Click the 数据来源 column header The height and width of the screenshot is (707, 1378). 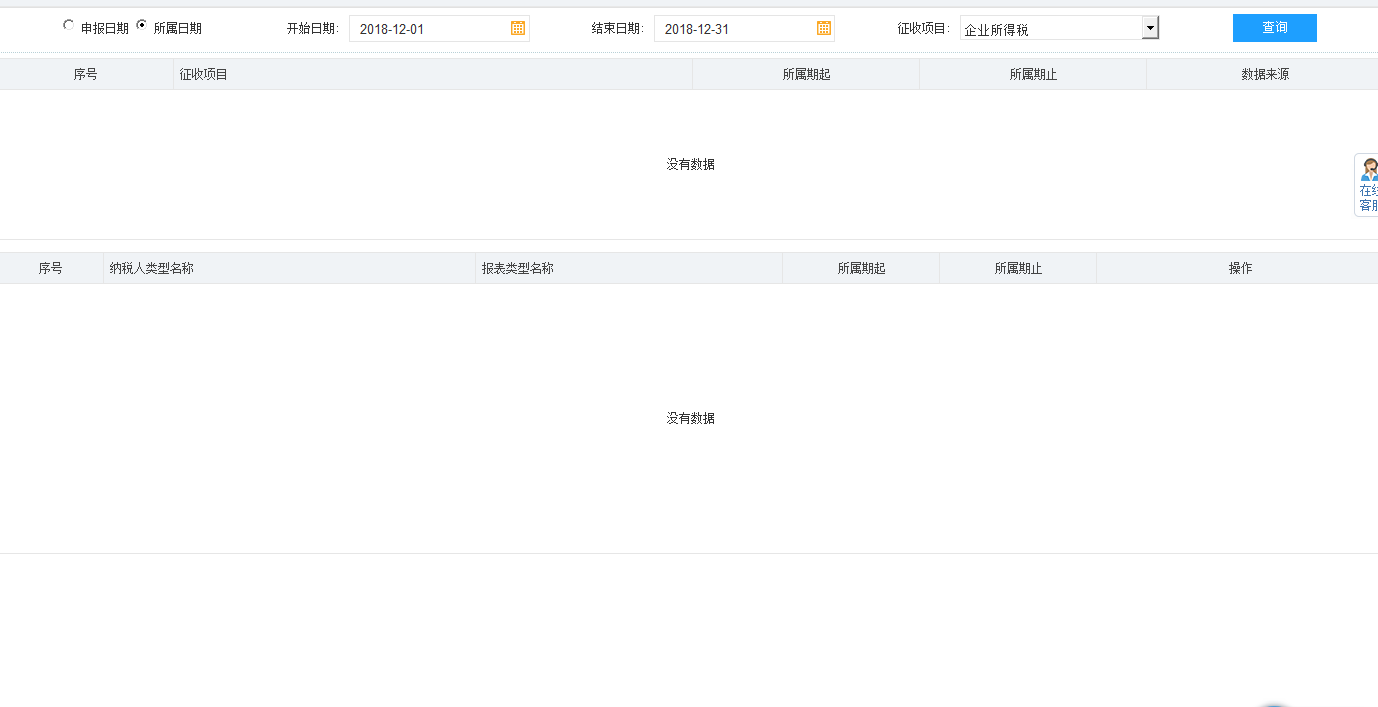click(x=1264, y=74)
